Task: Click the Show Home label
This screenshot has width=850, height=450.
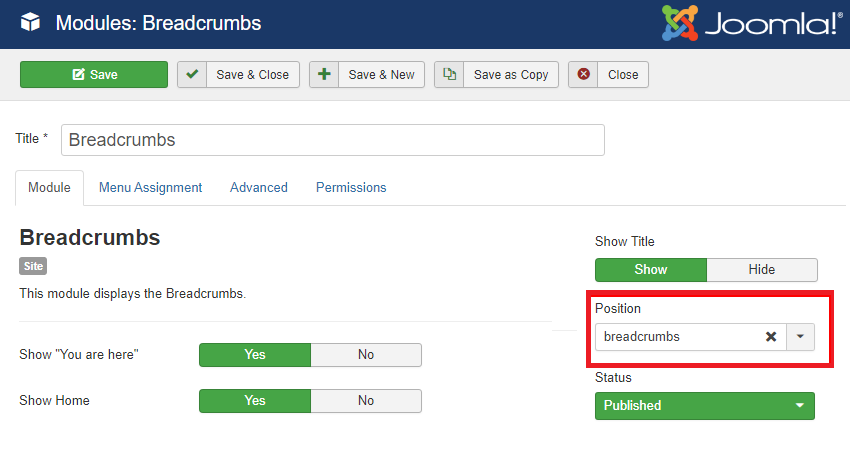Action: click(x=54, y=401)
